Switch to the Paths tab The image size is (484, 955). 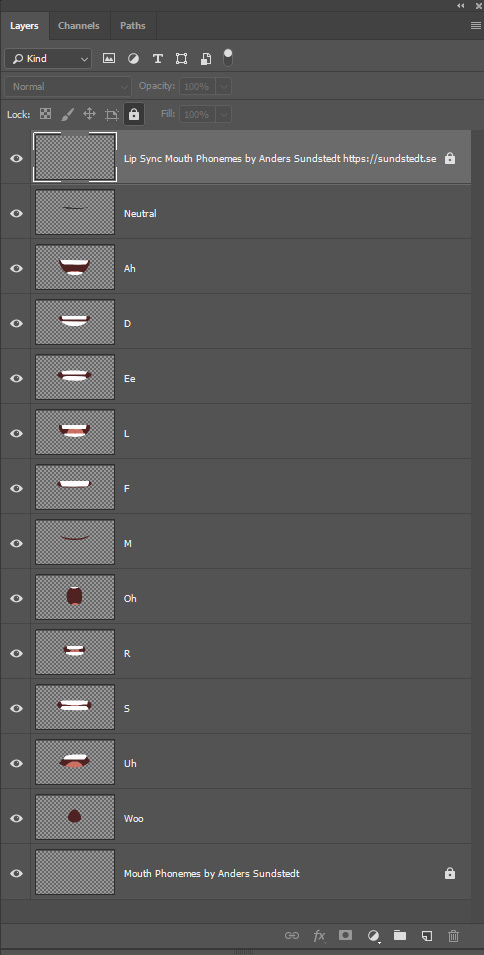(x=133, y=26)
